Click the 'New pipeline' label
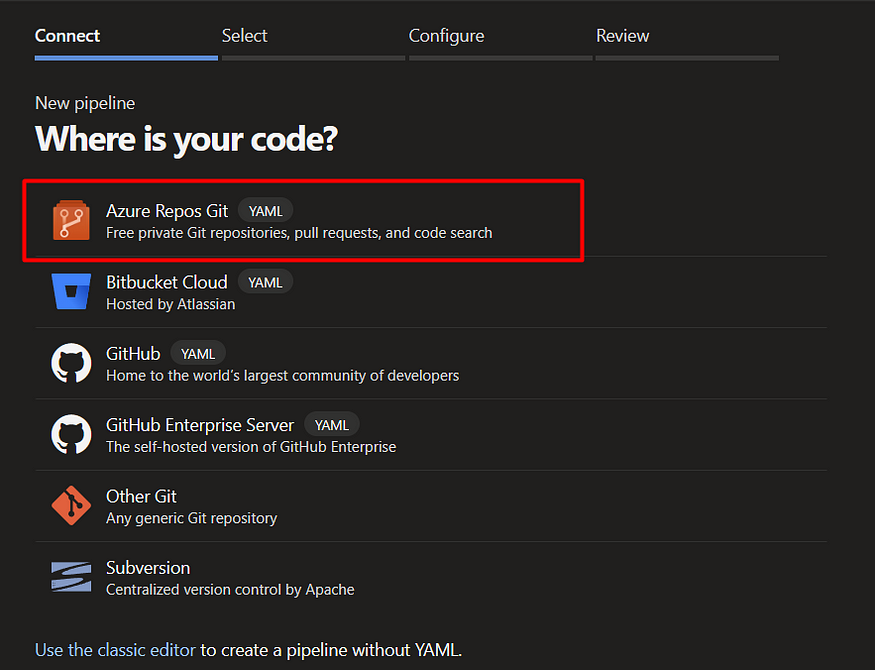This screenshot has height=670, width=875. 85,103
